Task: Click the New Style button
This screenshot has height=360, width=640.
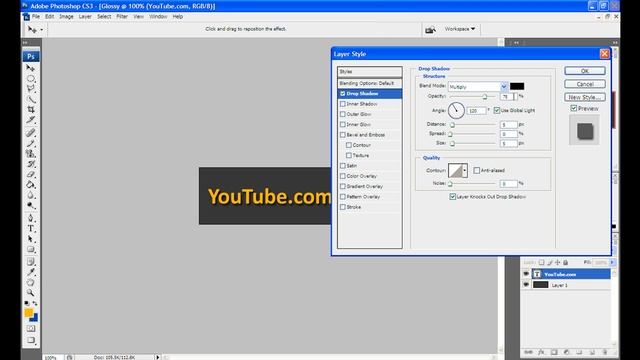Action: (584, 97)
